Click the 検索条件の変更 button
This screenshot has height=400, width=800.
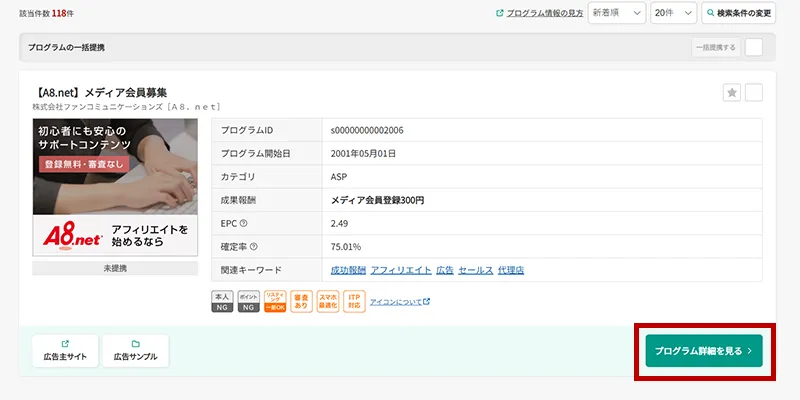coord(738,13)
